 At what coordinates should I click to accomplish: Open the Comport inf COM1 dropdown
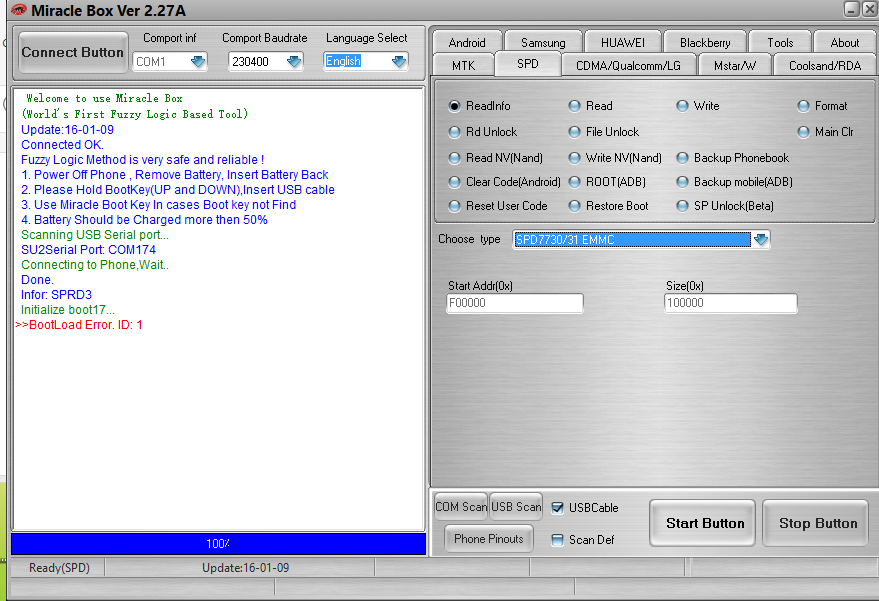point(198,61)
